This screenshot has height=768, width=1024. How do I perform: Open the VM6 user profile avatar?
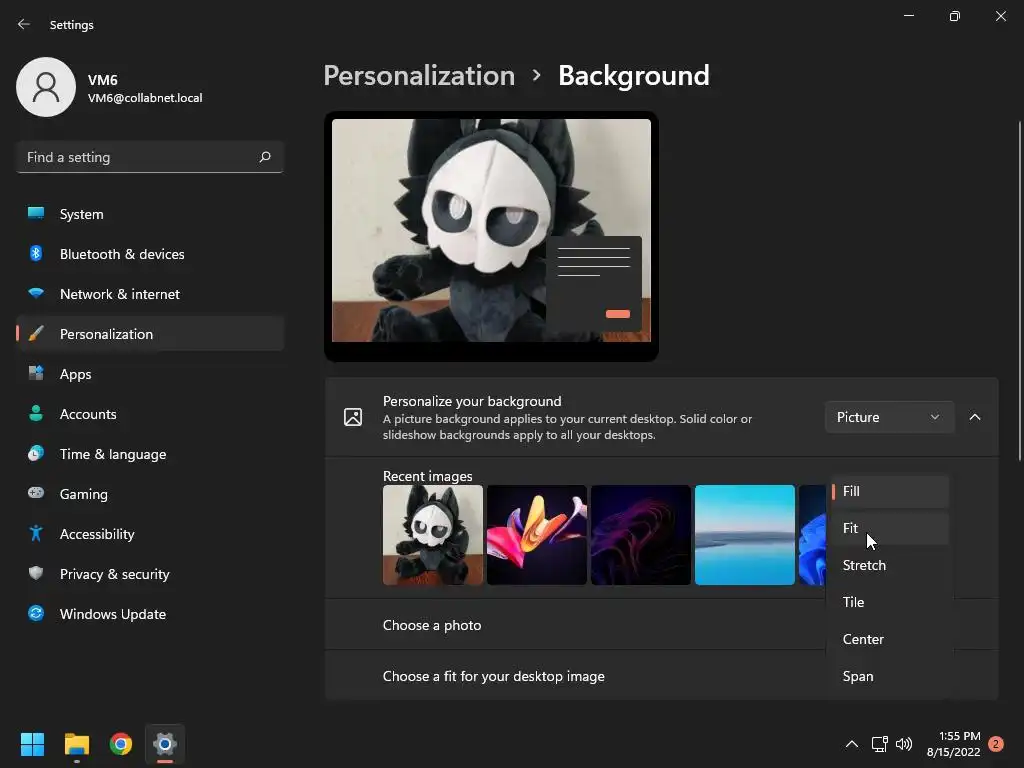coord(46,87)
